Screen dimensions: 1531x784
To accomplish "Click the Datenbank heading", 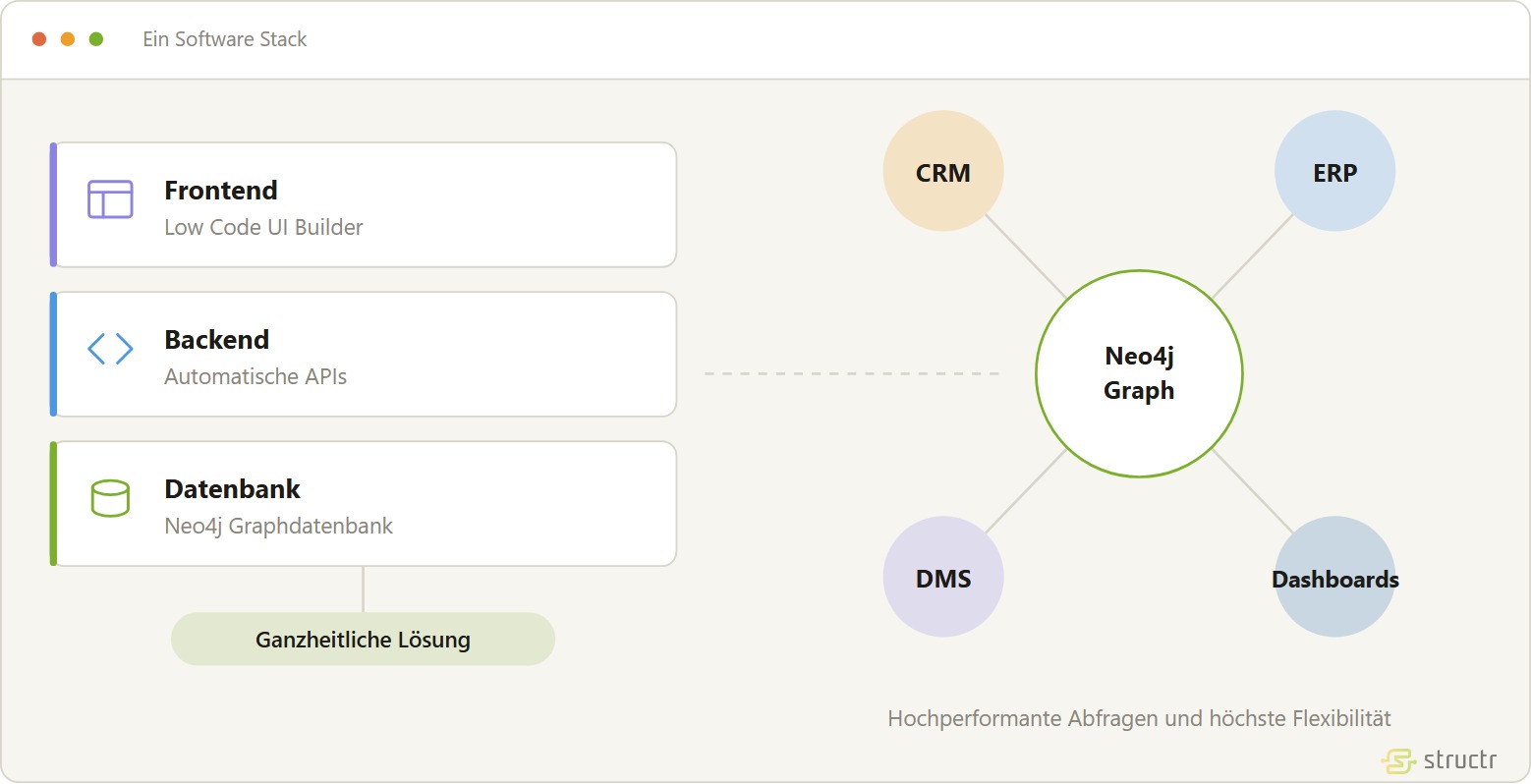I will point(233,489).
